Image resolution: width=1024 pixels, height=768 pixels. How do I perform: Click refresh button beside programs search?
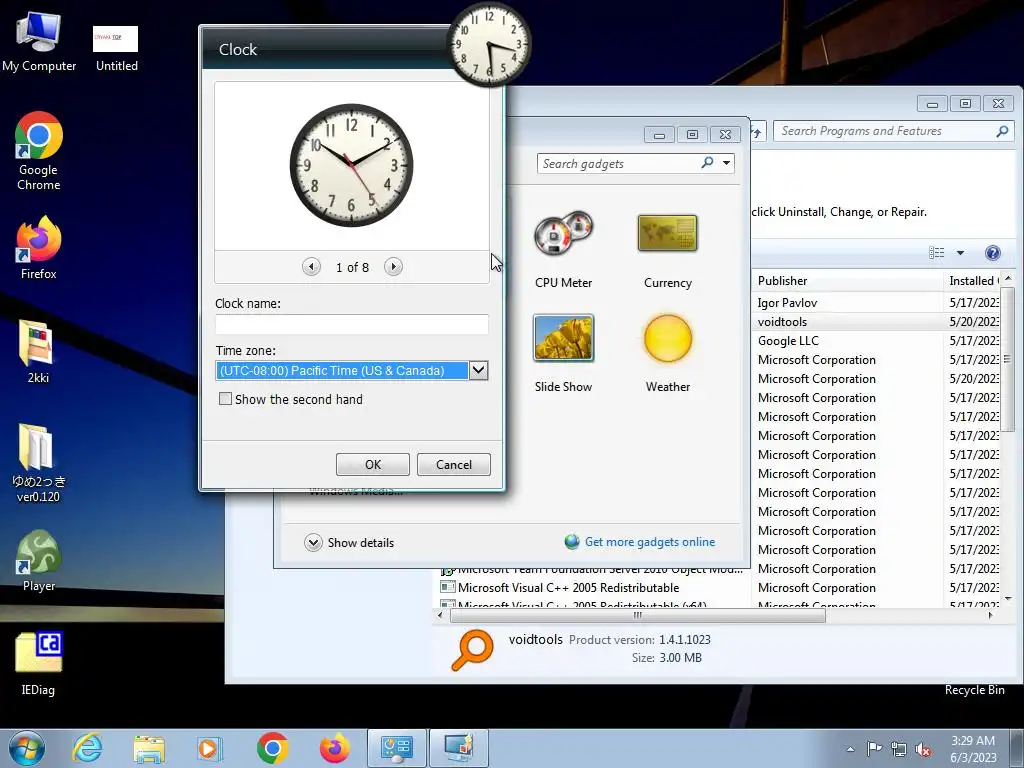tap(758, 131)
